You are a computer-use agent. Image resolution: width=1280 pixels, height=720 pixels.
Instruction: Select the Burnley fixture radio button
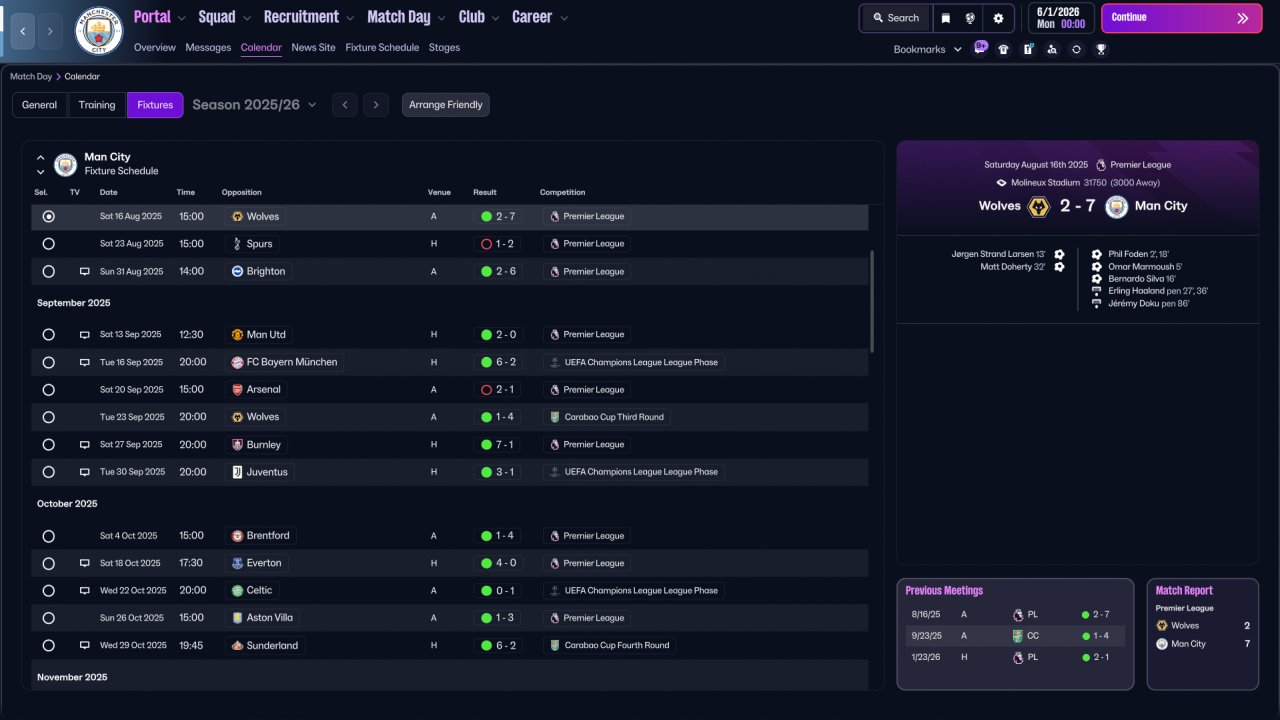[48, 444]
